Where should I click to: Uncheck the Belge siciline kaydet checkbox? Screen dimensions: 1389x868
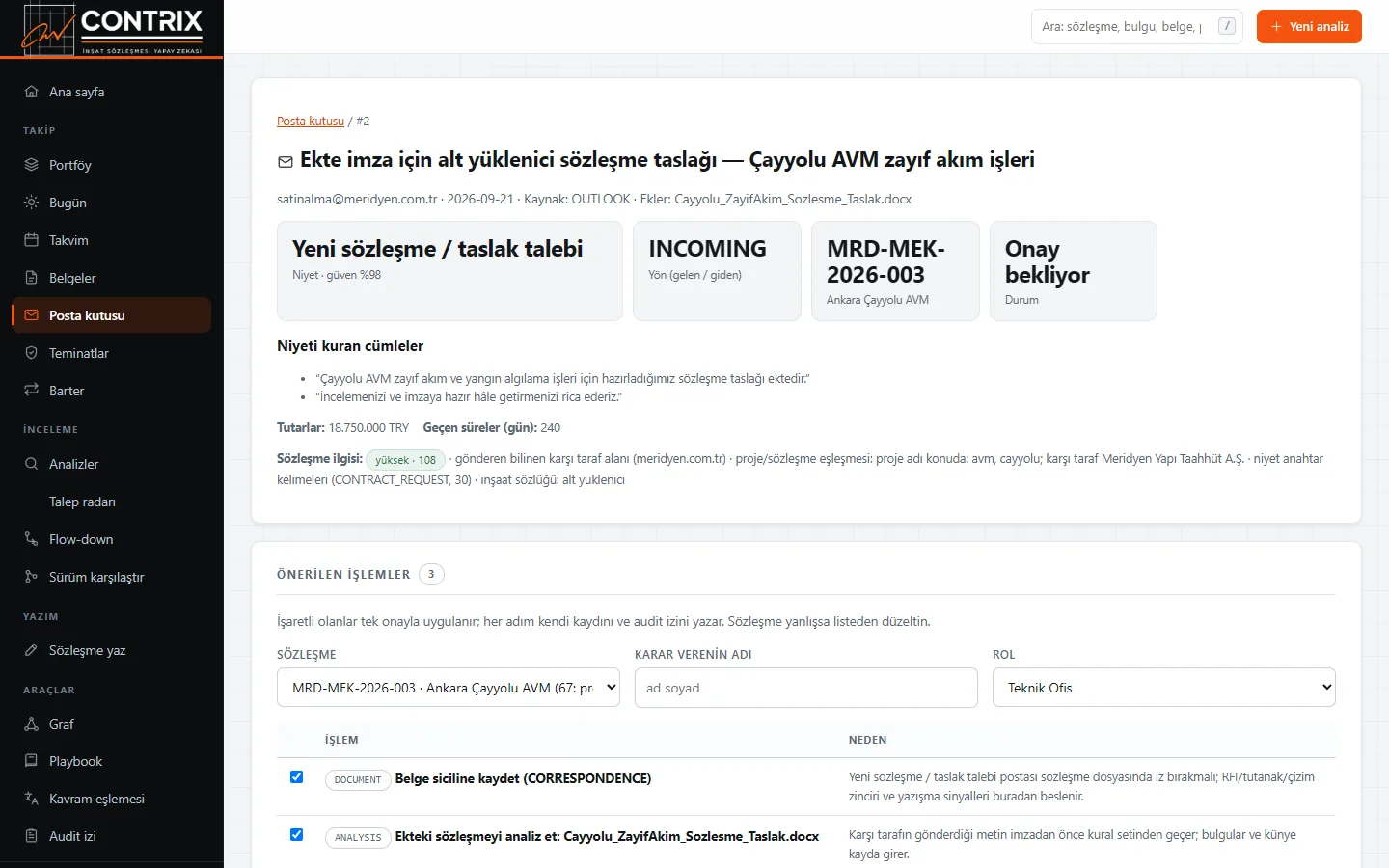[296, 777]
